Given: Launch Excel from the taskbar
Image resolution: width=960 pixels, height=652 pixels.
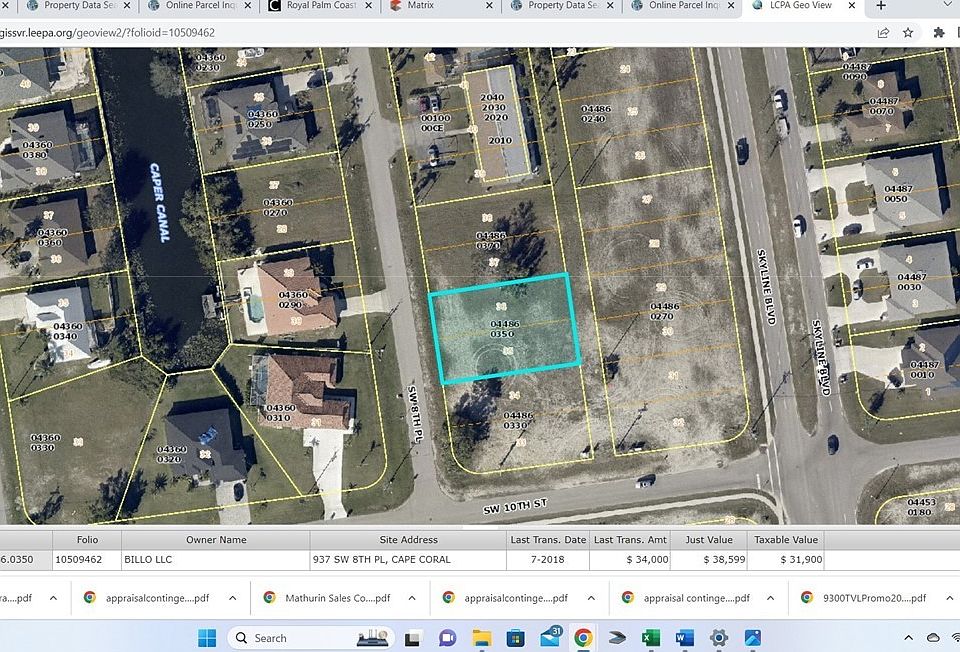Looking at the screenshot, I should tap(650, 638).
